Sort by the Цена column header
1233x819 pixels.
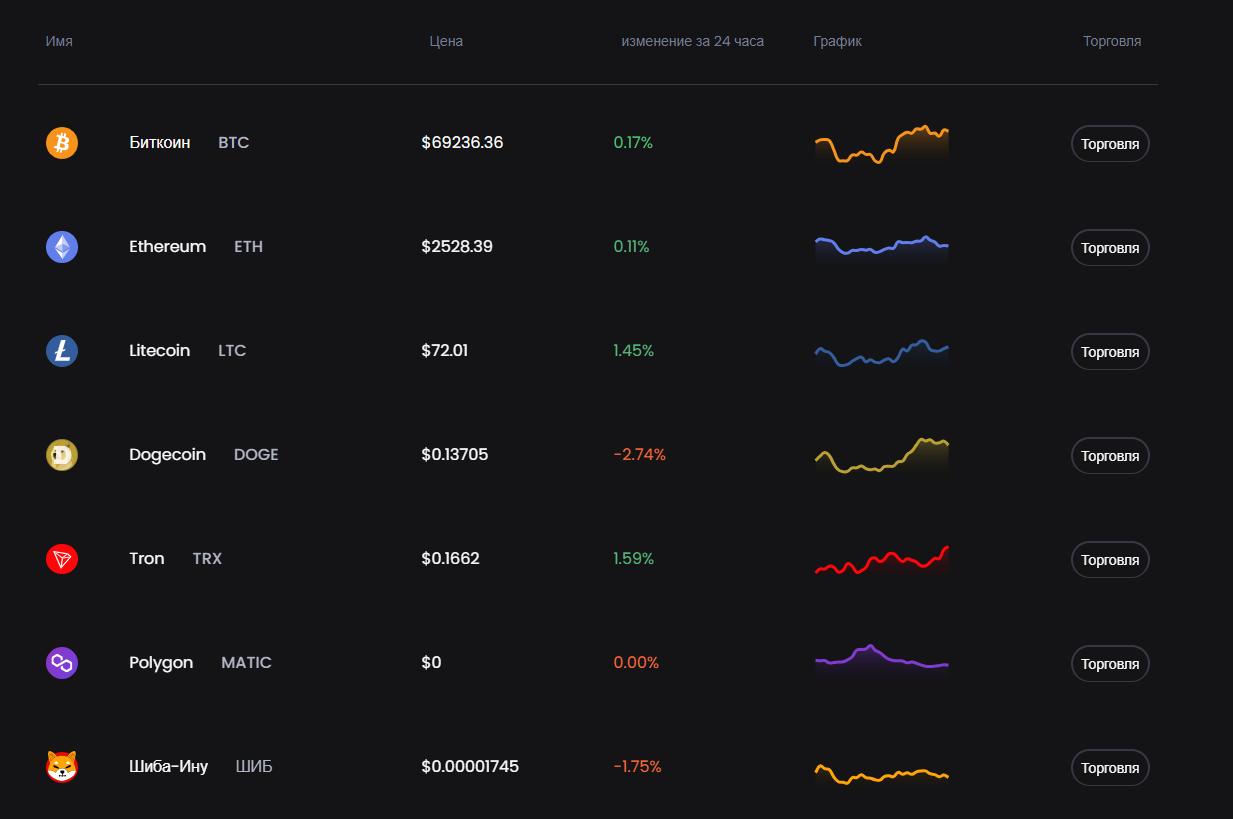coord(446,41)
